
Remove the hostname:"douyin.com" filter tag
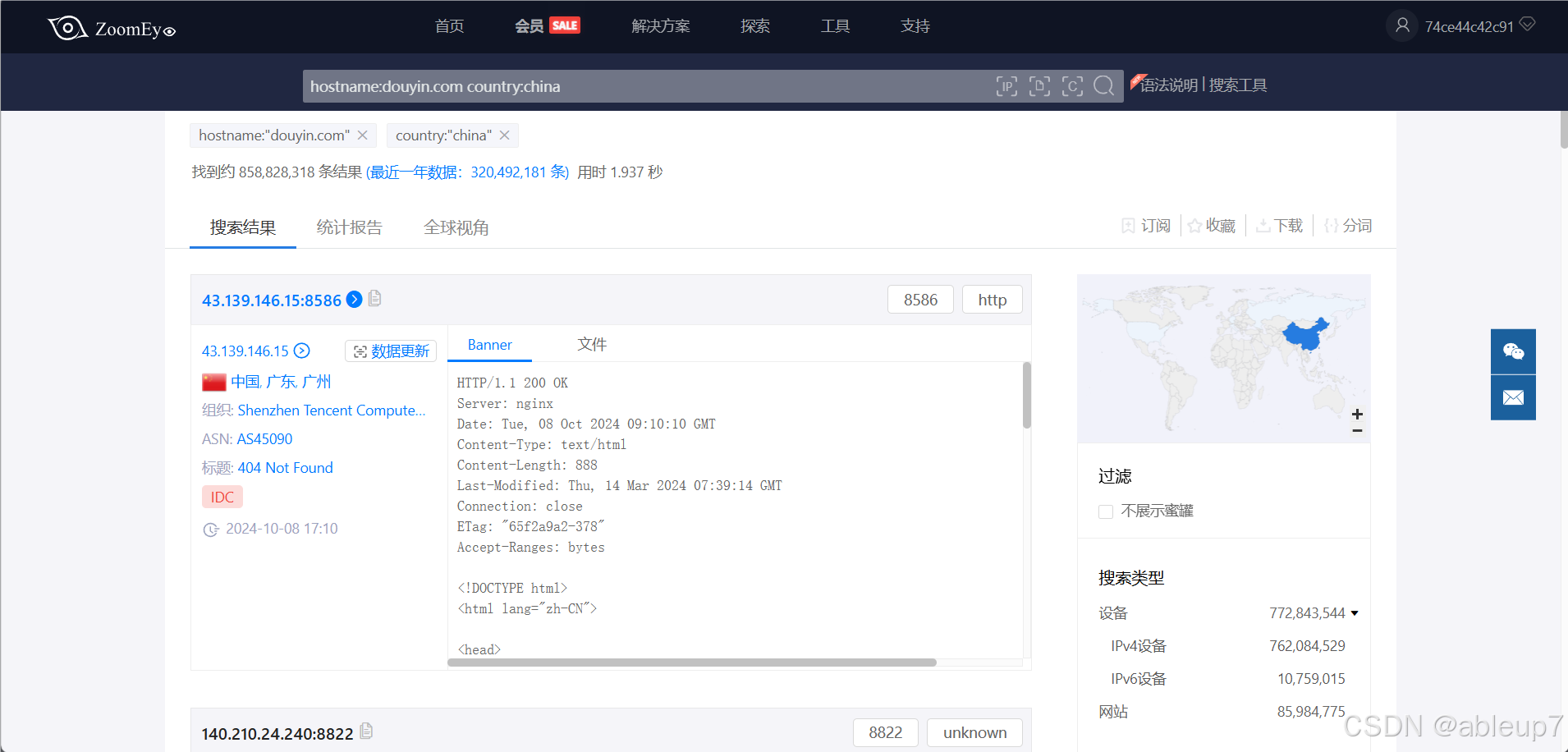click(x=362, y=135)
